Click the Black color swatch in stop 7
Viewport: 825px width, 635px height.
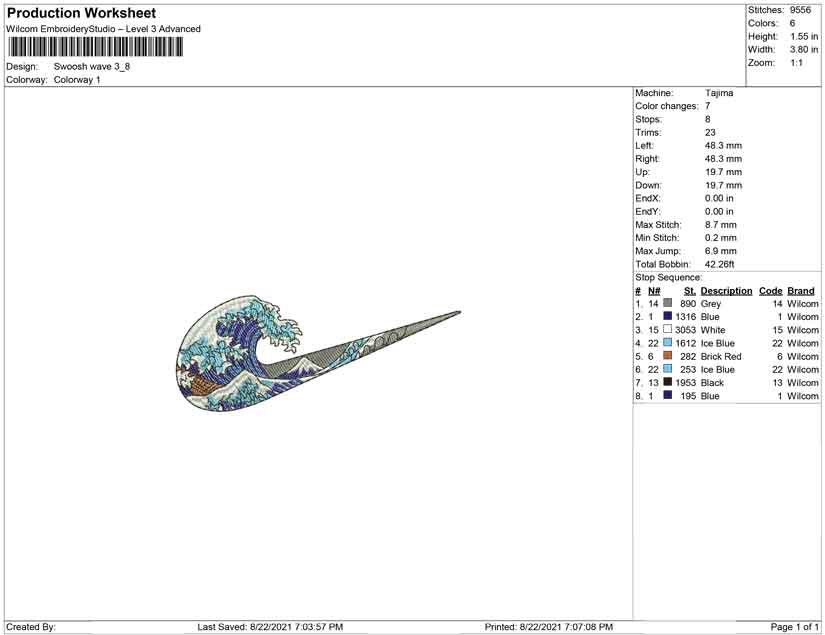click(668, 382)
